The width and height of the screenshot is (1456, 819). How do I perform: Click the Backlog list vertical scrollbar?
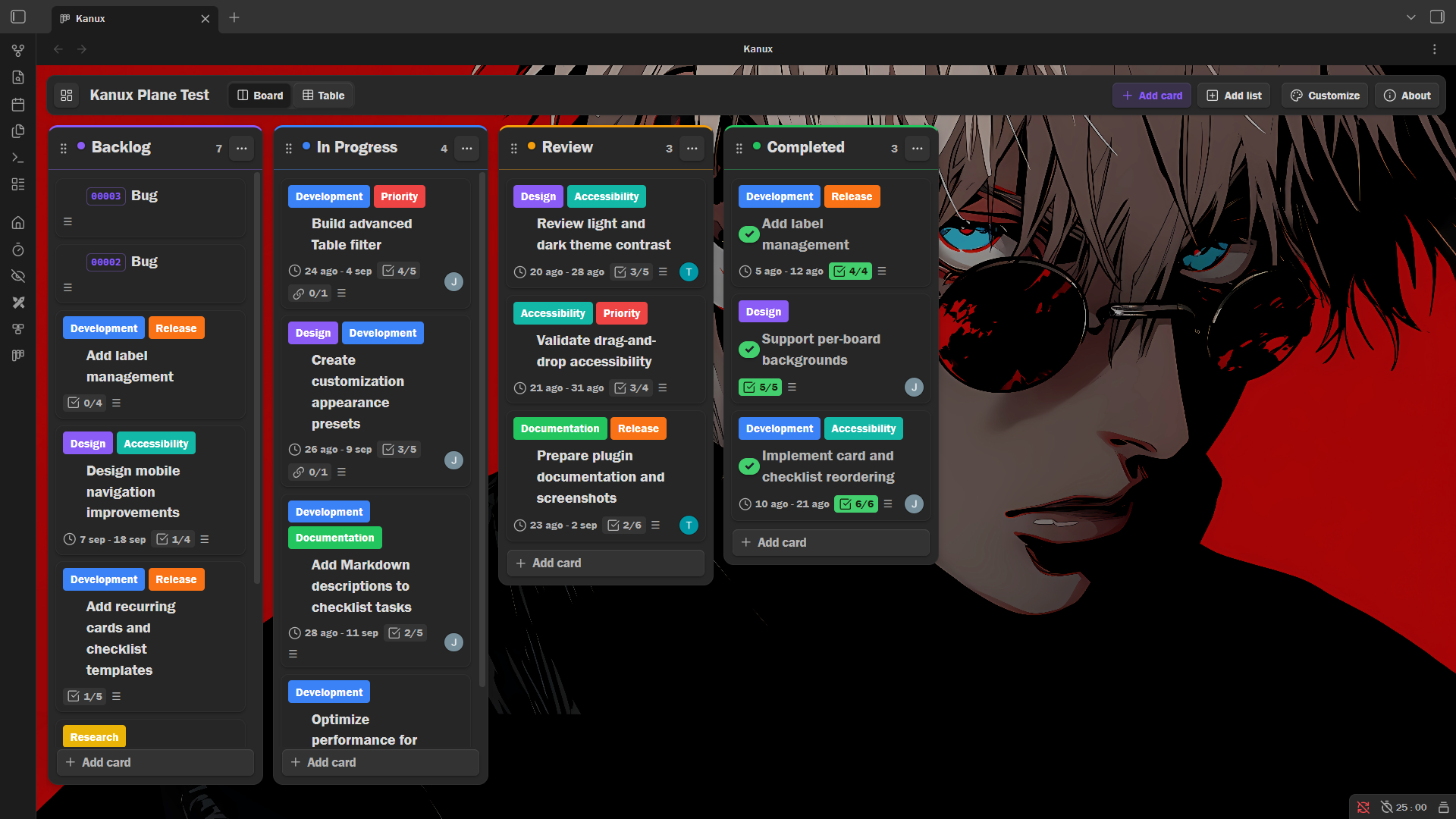coord(257,379)
